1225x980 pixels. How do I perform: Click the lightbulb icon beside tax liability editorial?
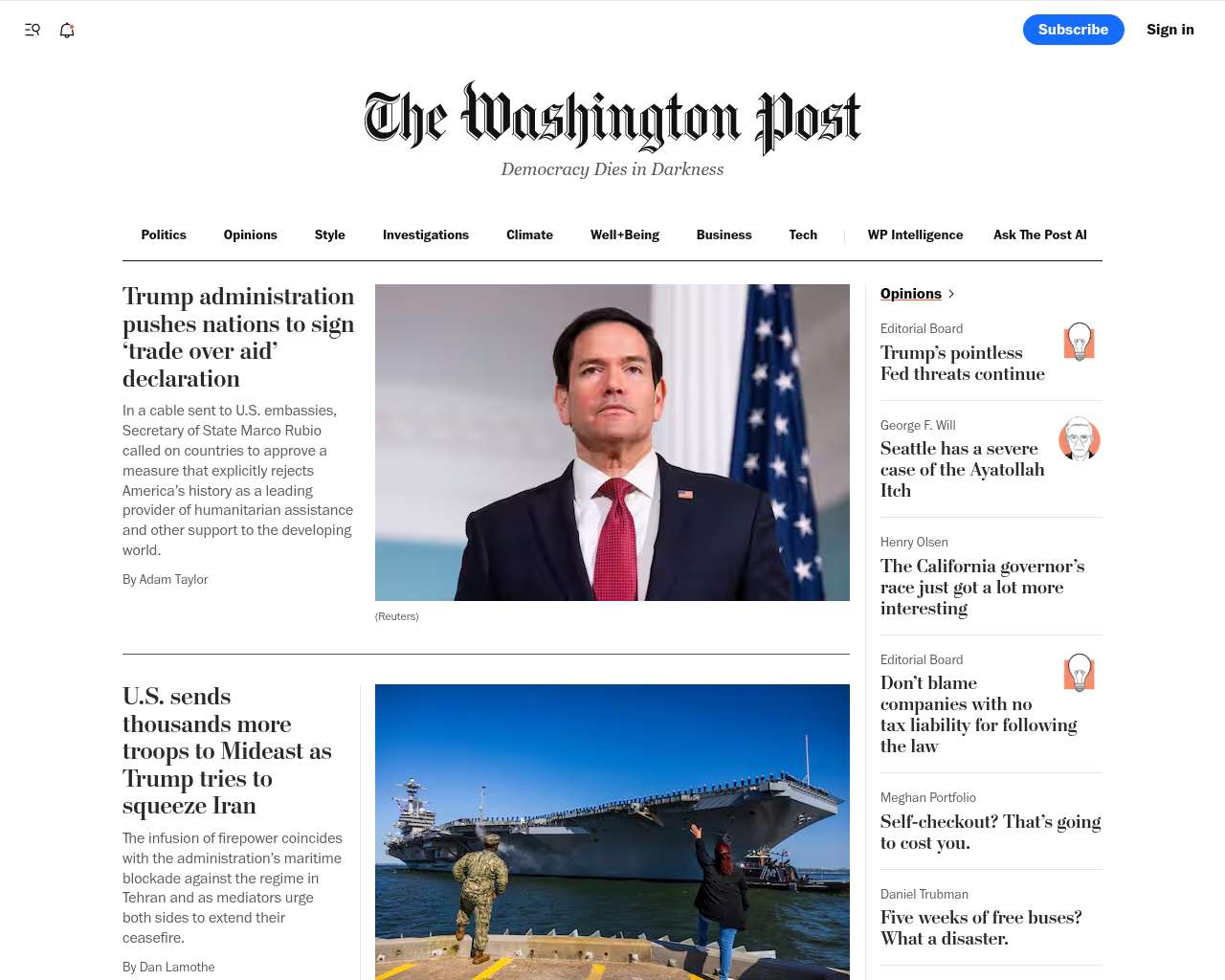click(x=1080, y=673)
